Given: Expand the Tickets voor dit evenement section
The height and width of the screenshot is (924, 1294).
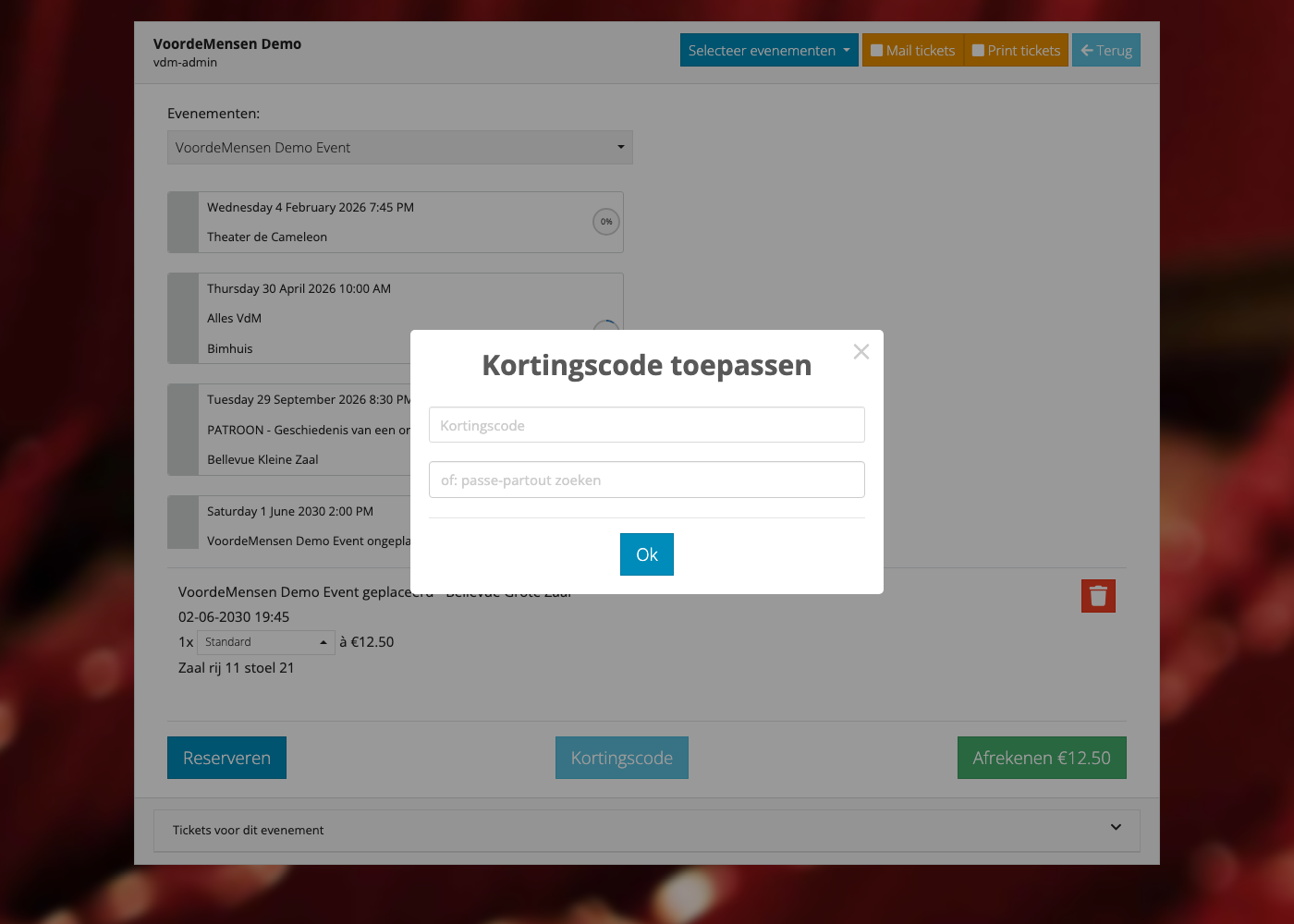Looking at the screenshot, I should [x=647, y=830].
